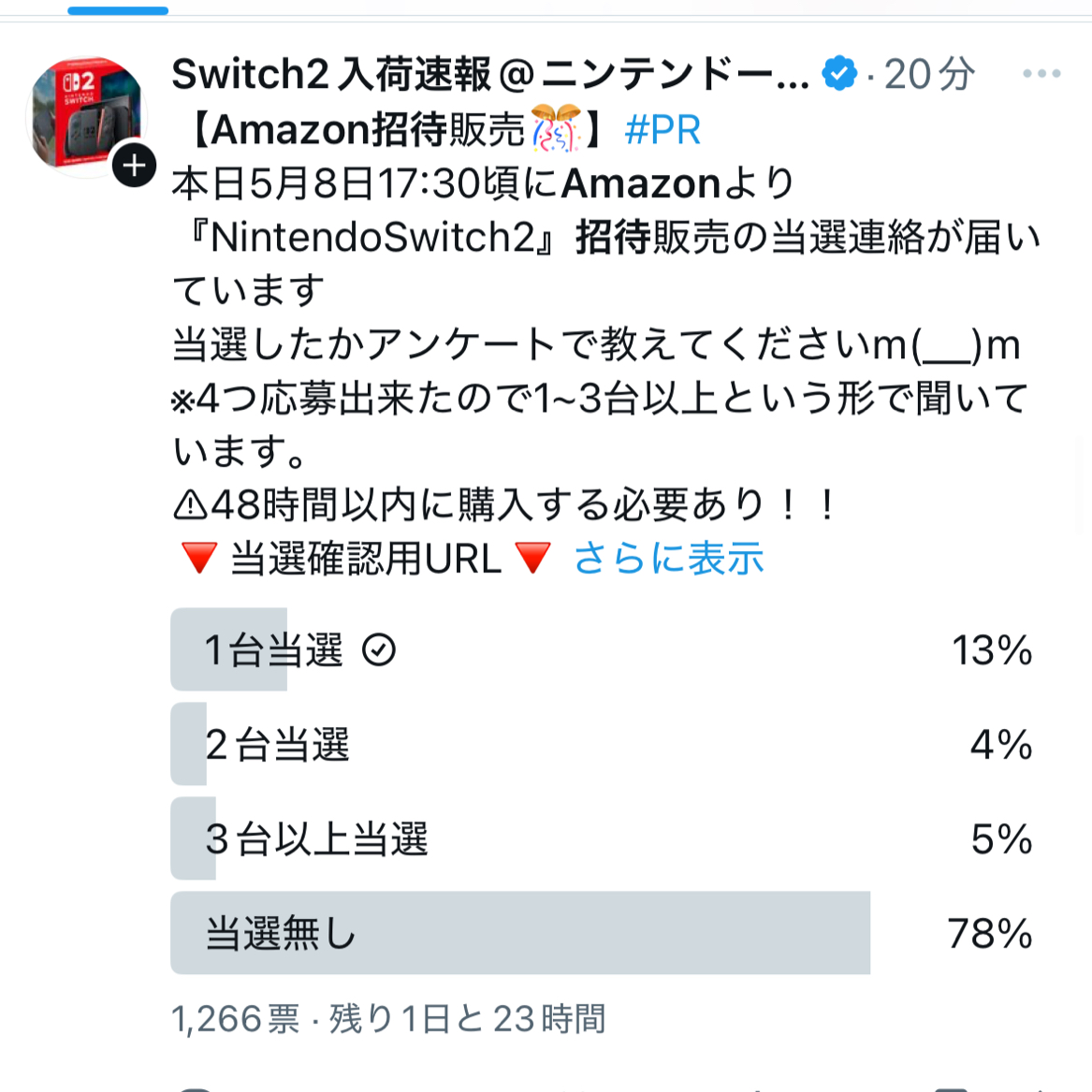This screenshot has width=1092, height=1092.
Task: Click the red triangle left of 当選確認用URL
Action: 199,558
